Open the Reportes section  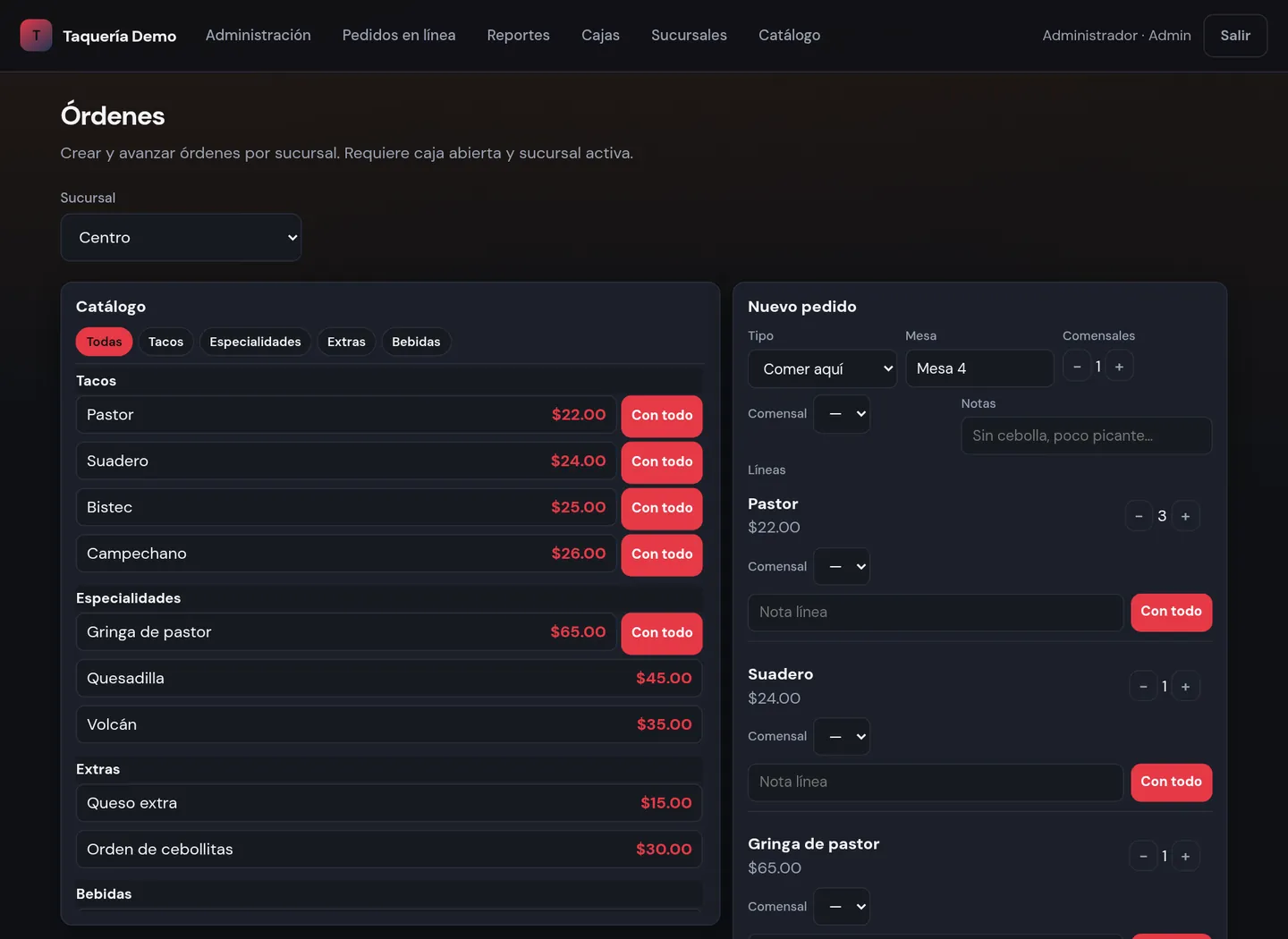click(x=519, y=36)
